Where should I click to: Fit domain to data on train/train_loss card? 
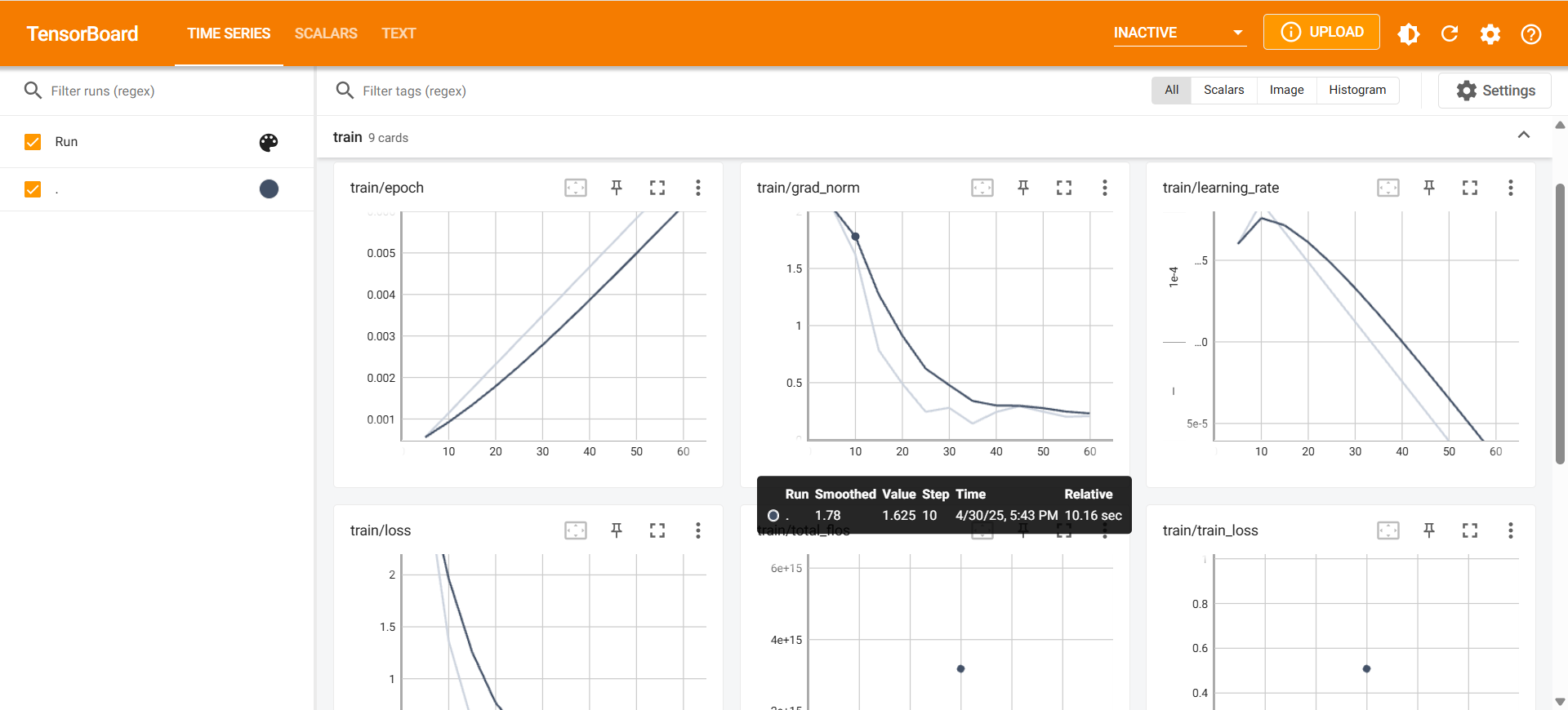pyautogui.click(x=1388, y=530)
